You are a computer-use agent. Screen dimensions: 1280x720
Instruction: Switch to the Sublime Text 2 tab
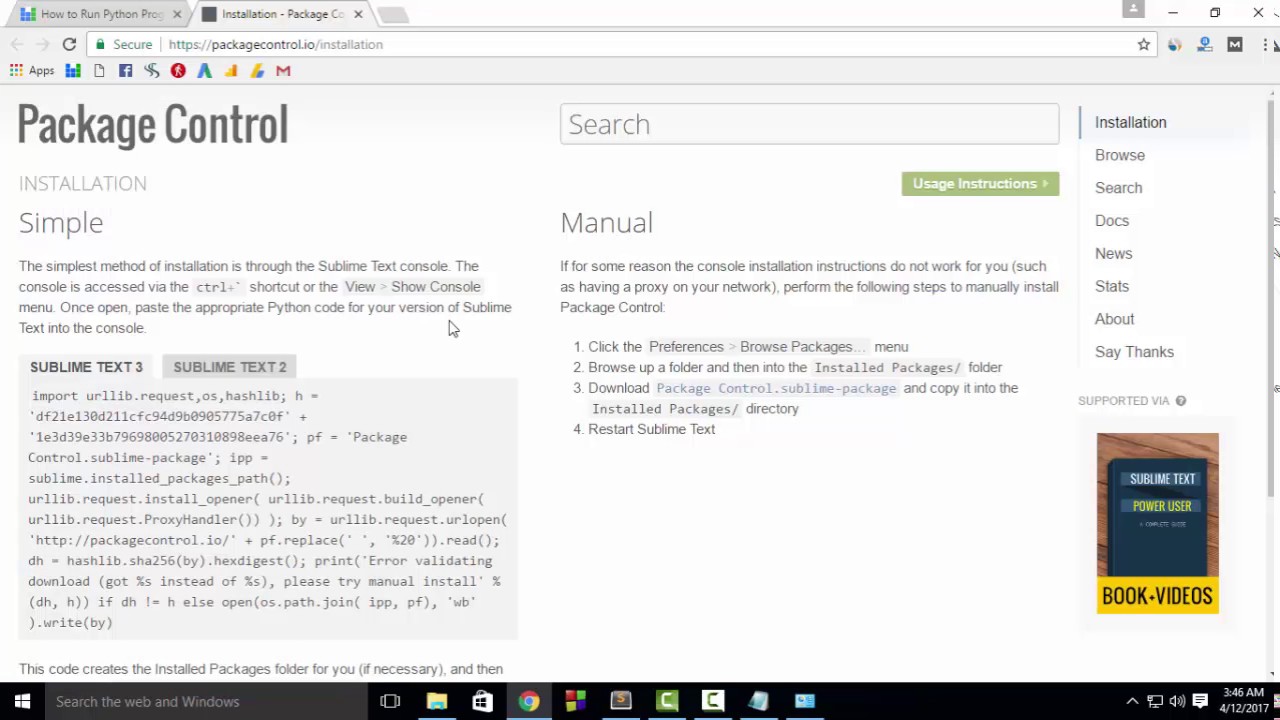pos(230,367)
